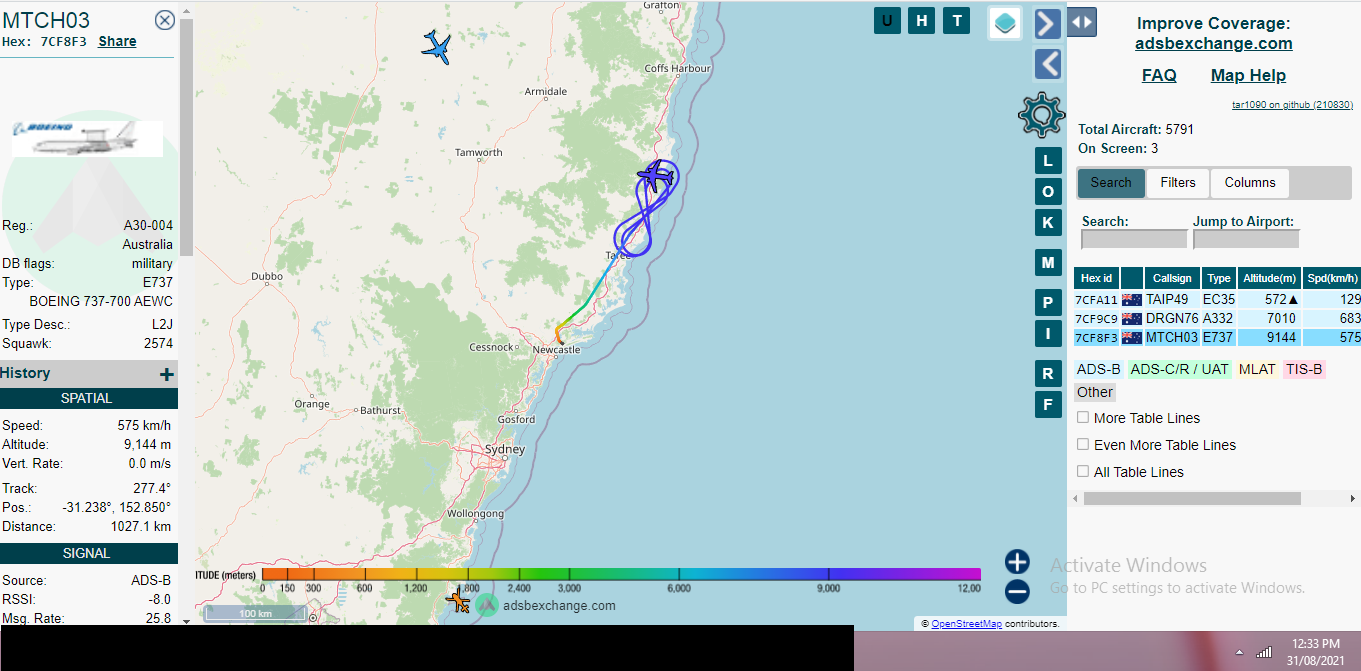Screen dimensions: 1361x671
Task: Click the Other legend label
Action: tap(1095, 392)
